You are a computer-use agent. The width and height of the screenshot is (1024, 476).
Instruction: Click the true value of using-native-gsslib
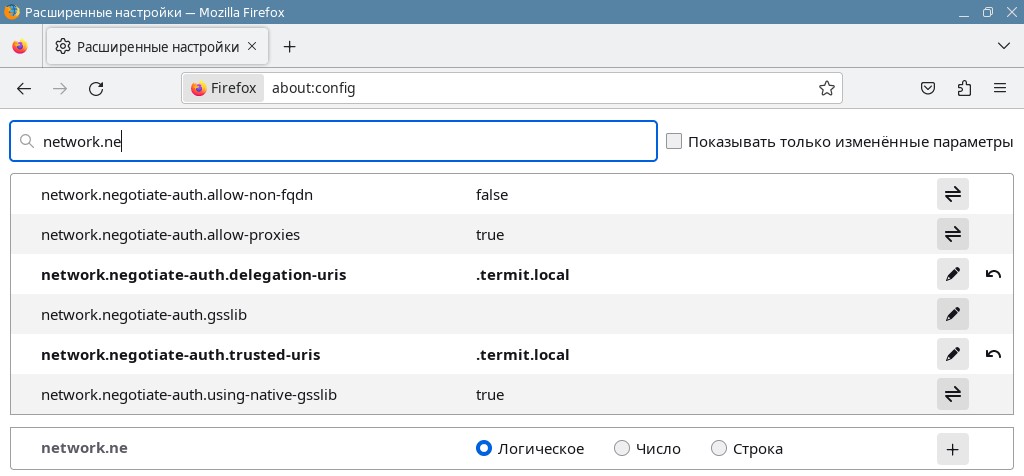coord(490,395)
